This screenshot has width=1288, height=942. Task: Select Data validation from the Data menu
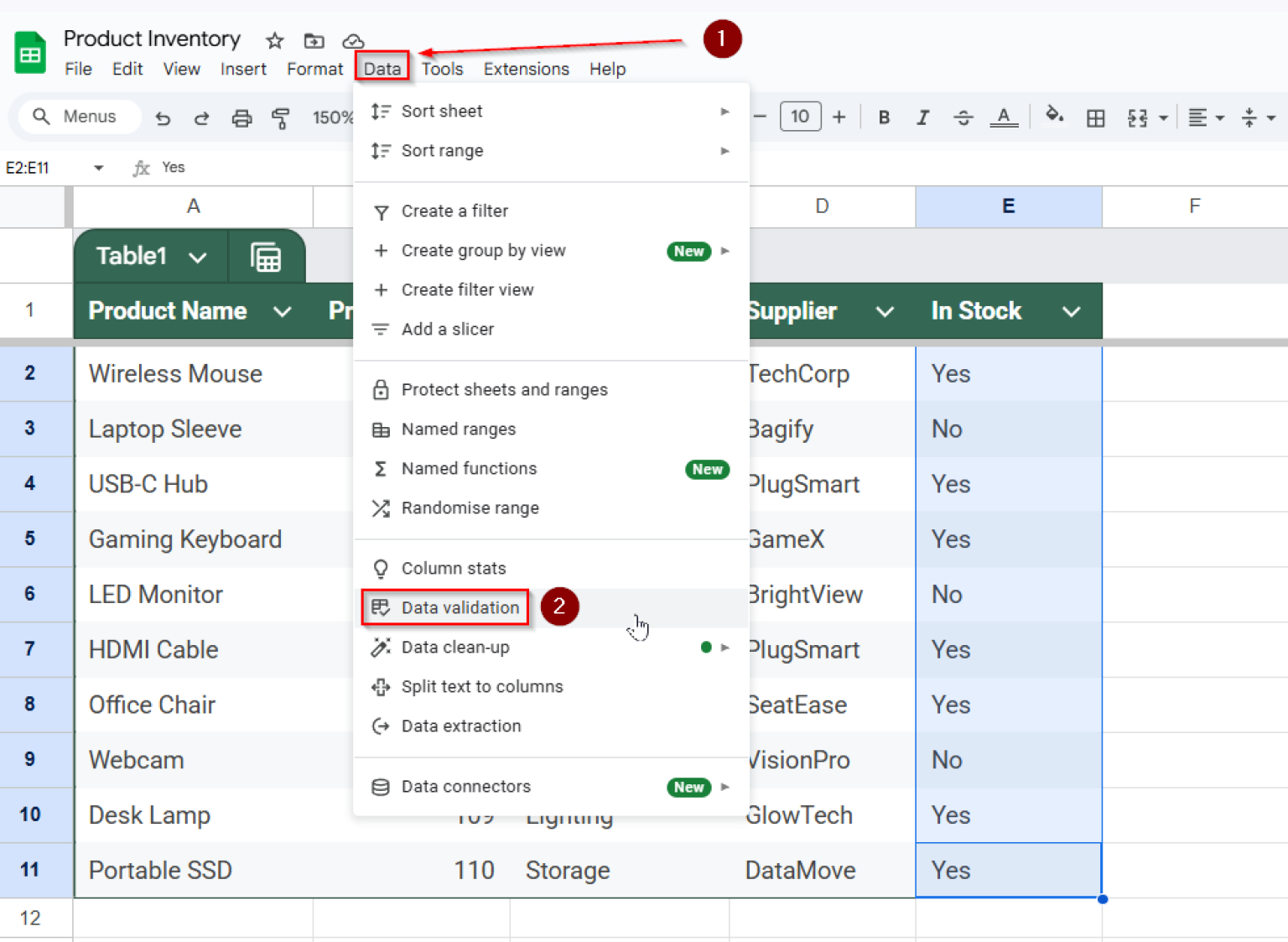[x=460, y=607]
